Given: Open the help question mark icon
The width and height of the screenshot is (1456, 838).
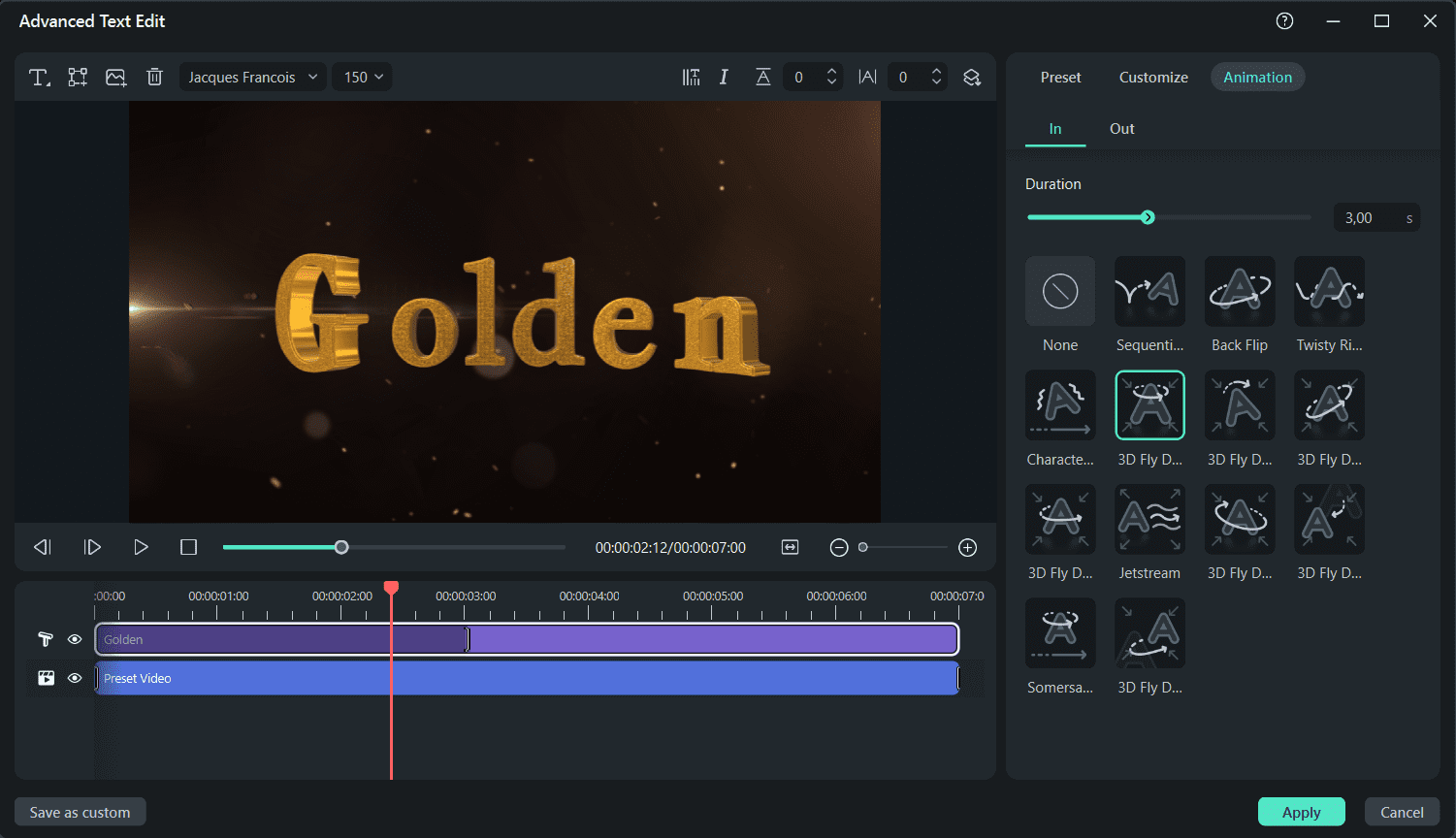Looking at the screenshot, I should 1284,21.
